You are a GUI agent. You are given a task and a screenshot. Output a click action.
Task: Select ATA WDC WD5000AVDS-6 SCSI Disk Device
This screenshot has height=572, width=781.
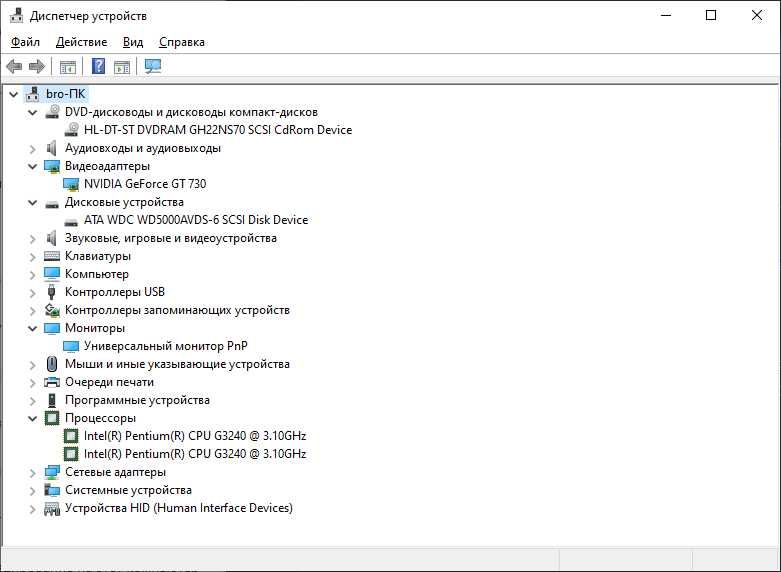196,220
